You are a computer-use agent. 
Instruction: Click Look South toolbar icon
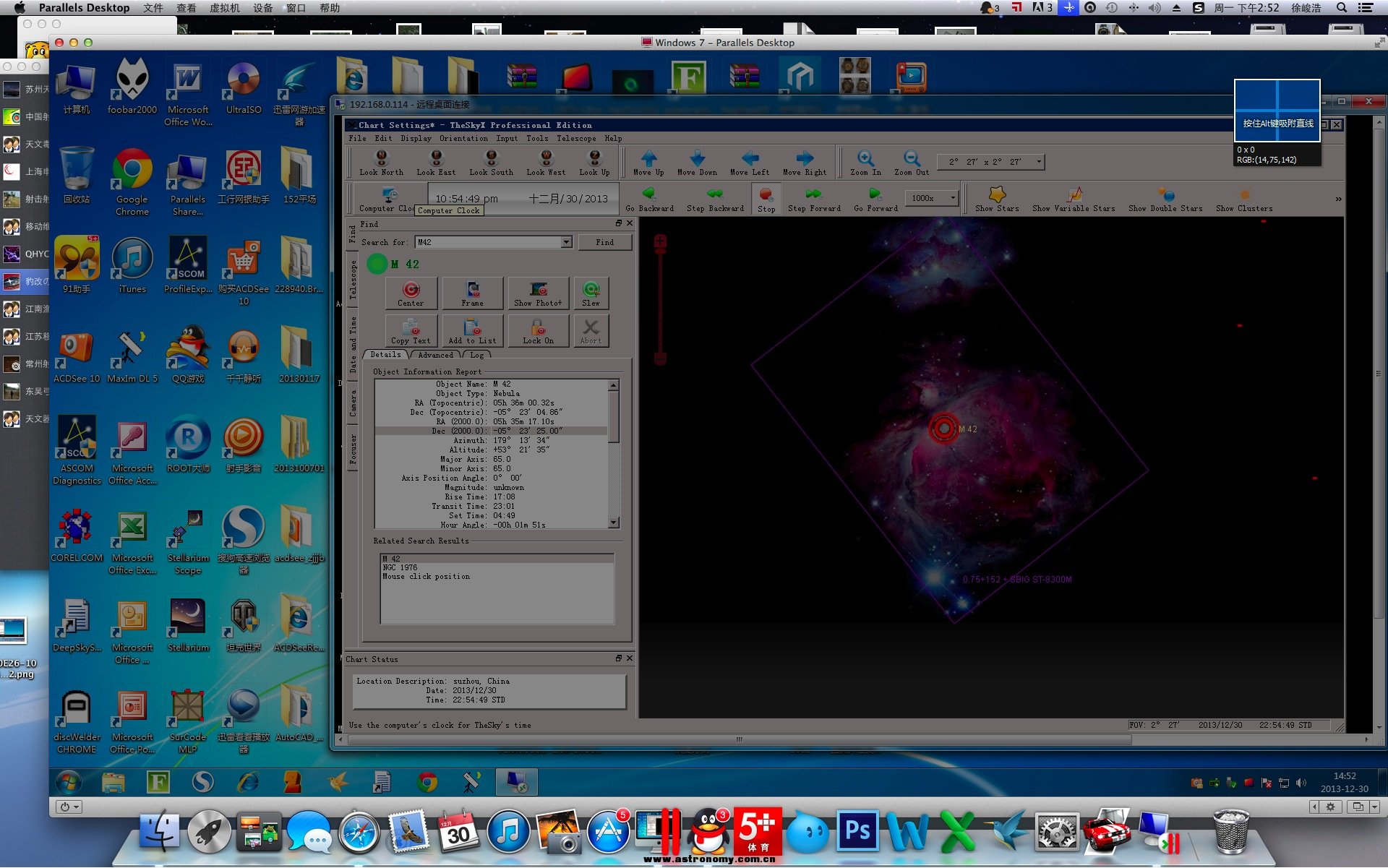coord(491,163)
